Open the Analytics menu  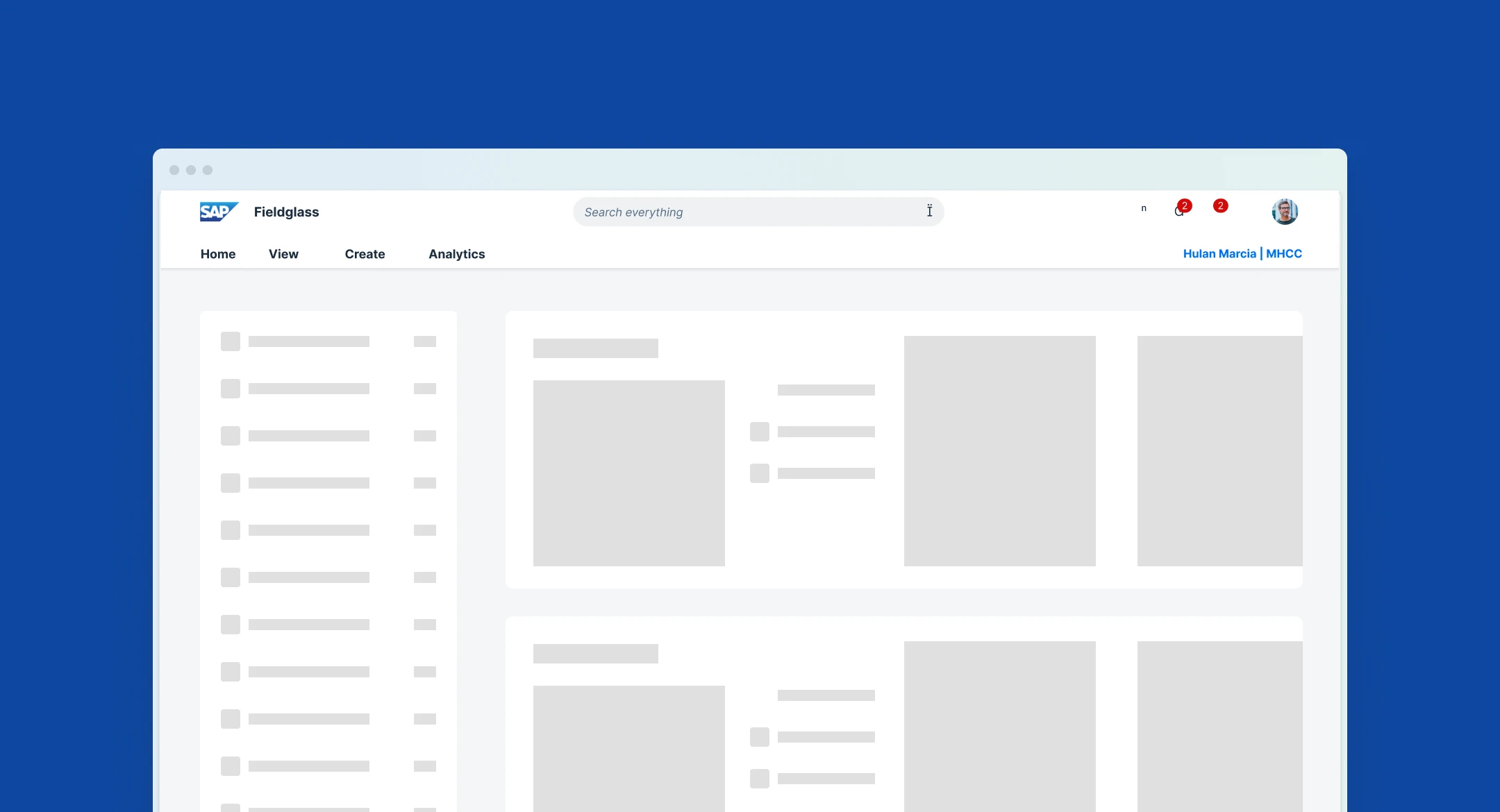click(457, 254)
